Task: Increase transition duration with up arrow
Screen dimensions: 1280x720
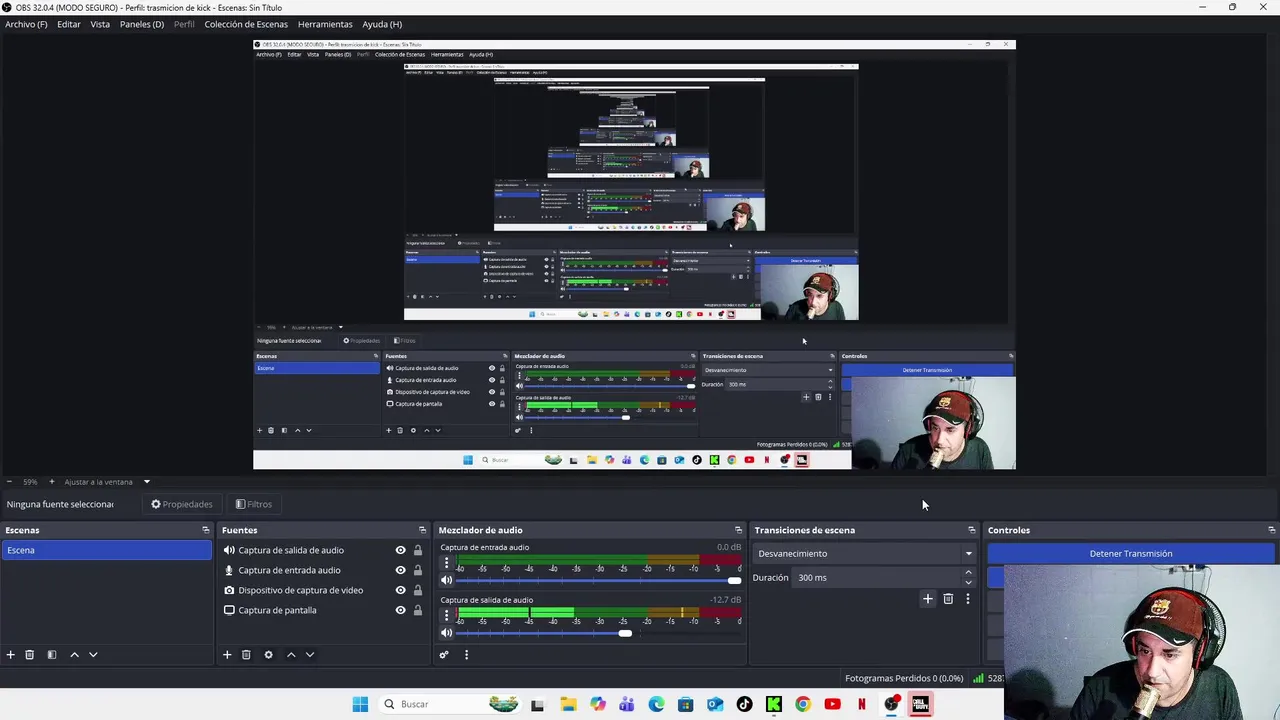Action: click(968, 573)
